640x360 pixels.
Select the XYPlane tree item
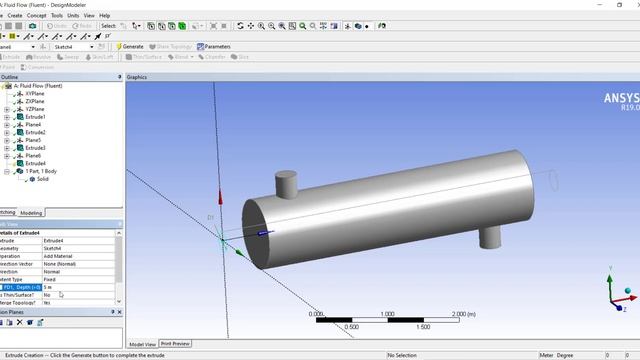coord(35,93)
